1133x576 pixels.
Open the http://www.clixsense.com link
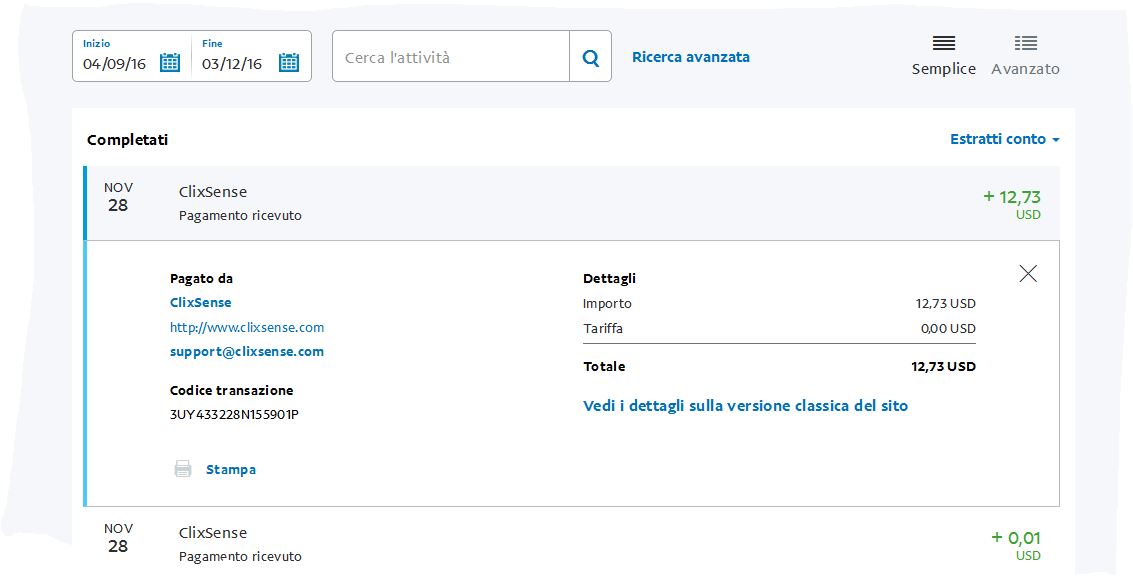coord(247,327)
